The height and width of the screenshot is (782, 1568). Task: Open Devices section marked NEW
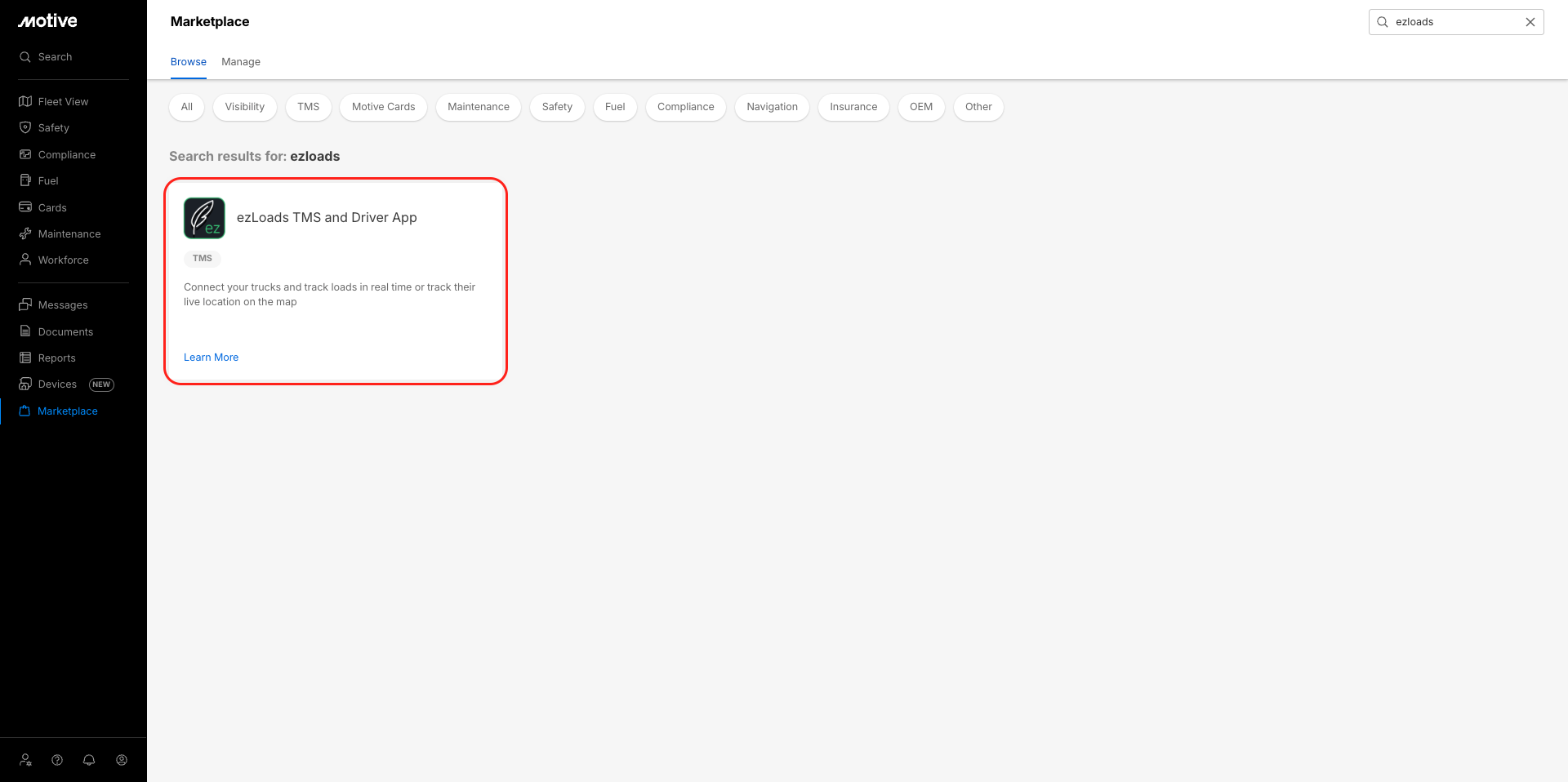tap(66, 384)
